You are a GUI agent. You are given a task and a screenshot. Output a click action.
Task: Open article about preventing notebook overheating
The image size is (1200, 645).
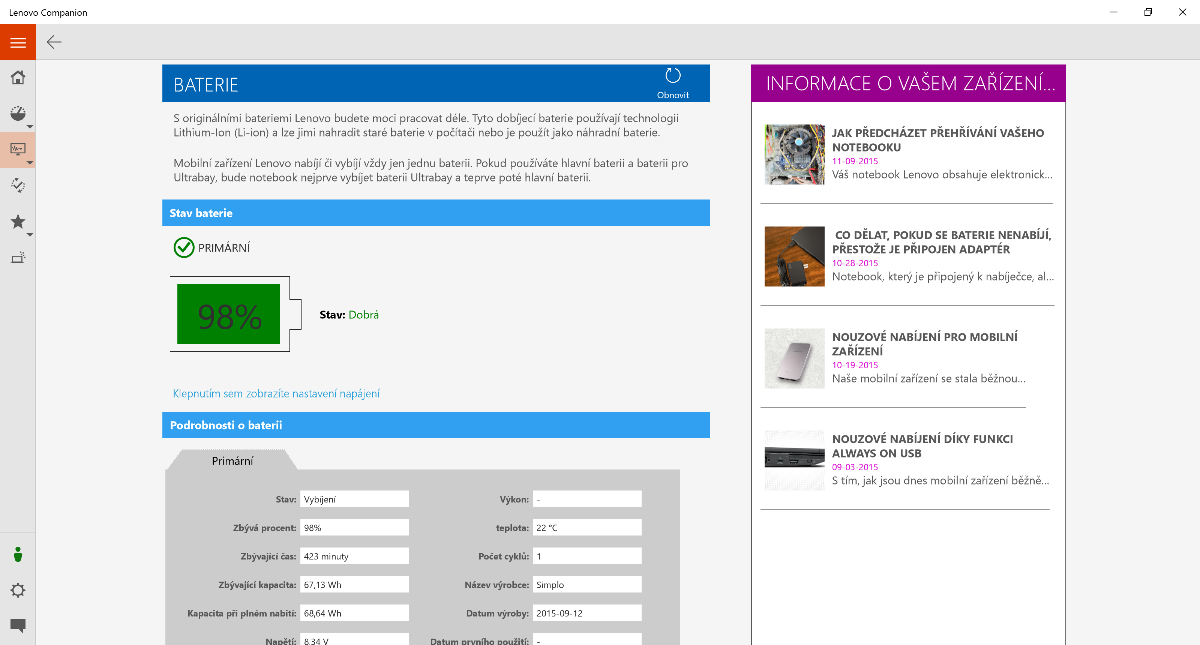pyautogui.click(x=937, y=140)
